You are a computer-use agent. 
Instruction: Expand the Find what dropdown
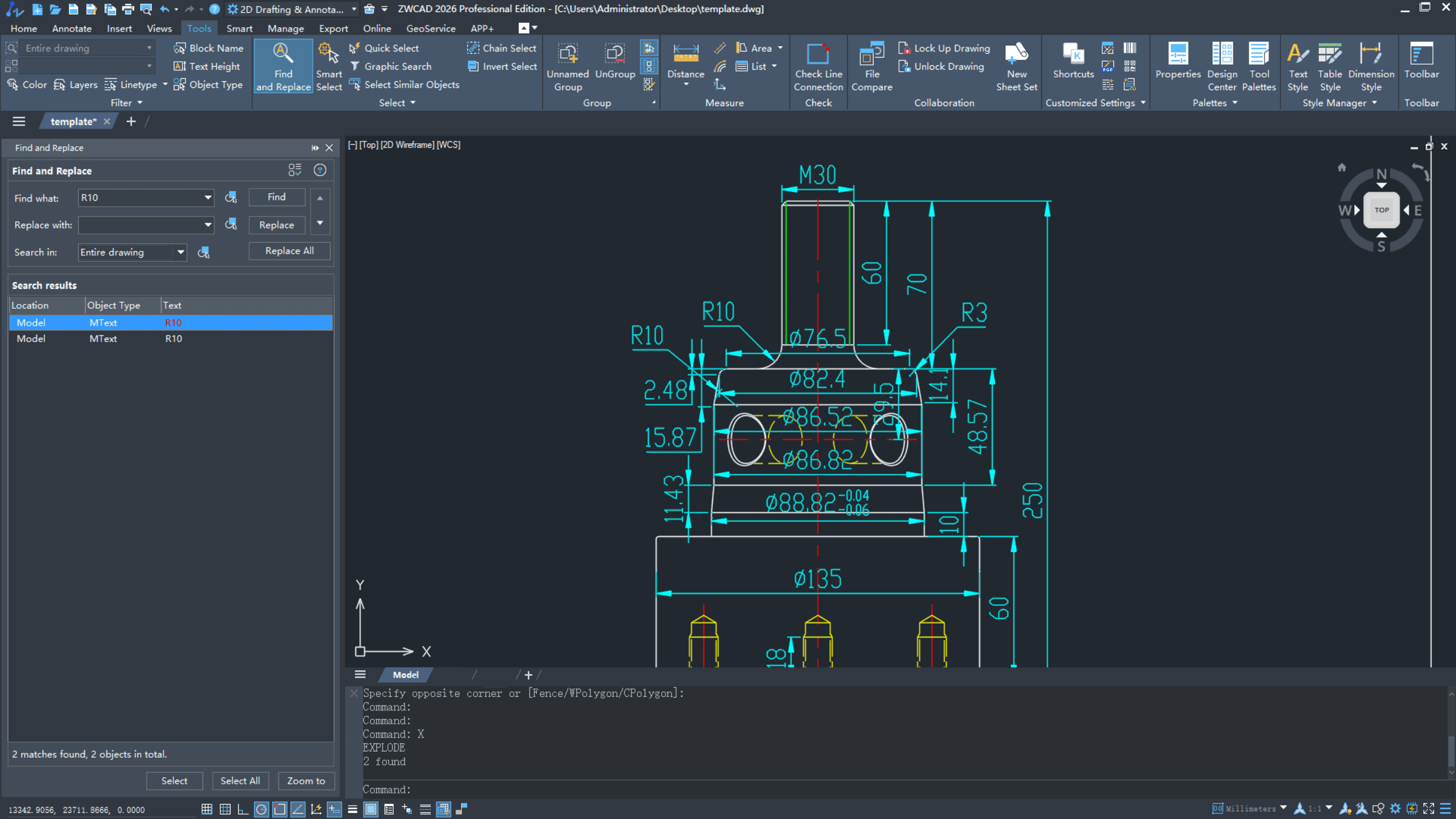pos(208,198)
